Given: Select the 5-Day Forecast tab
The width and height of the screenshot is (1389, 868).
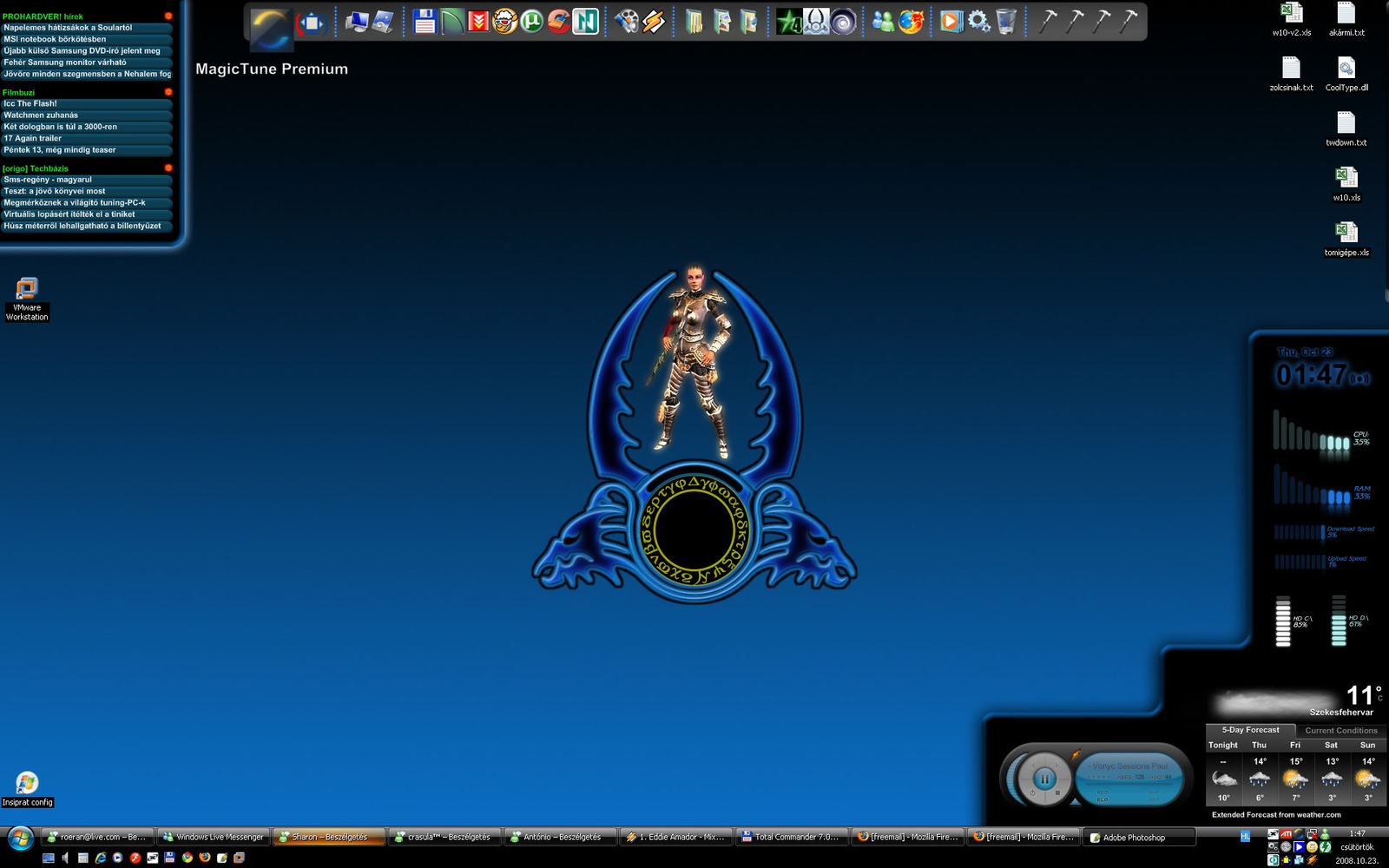Looking at the screenshot, I should pyautogui.click(x=1250, y=730).
